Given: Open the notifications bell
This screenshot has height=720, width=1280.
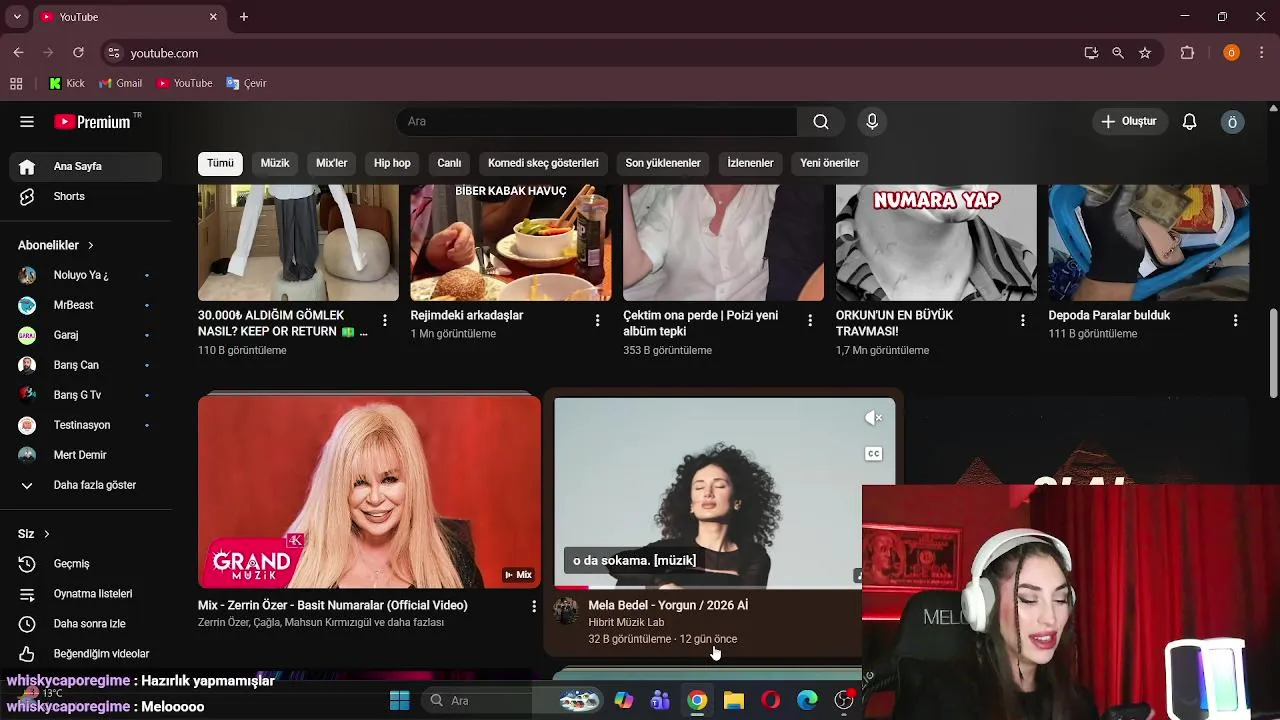Looking at the screenshot, I should 1189,122.
